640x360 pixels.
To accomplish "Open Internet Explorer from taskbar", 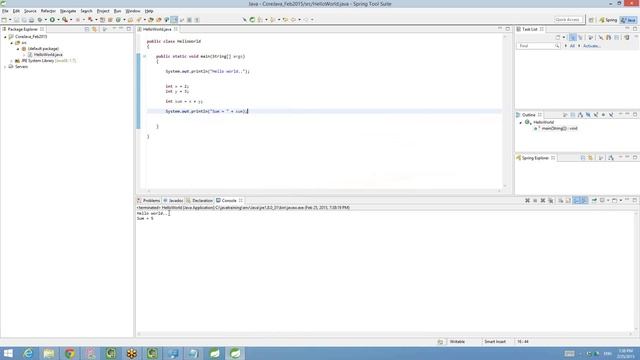I will [x=28, y=353].
